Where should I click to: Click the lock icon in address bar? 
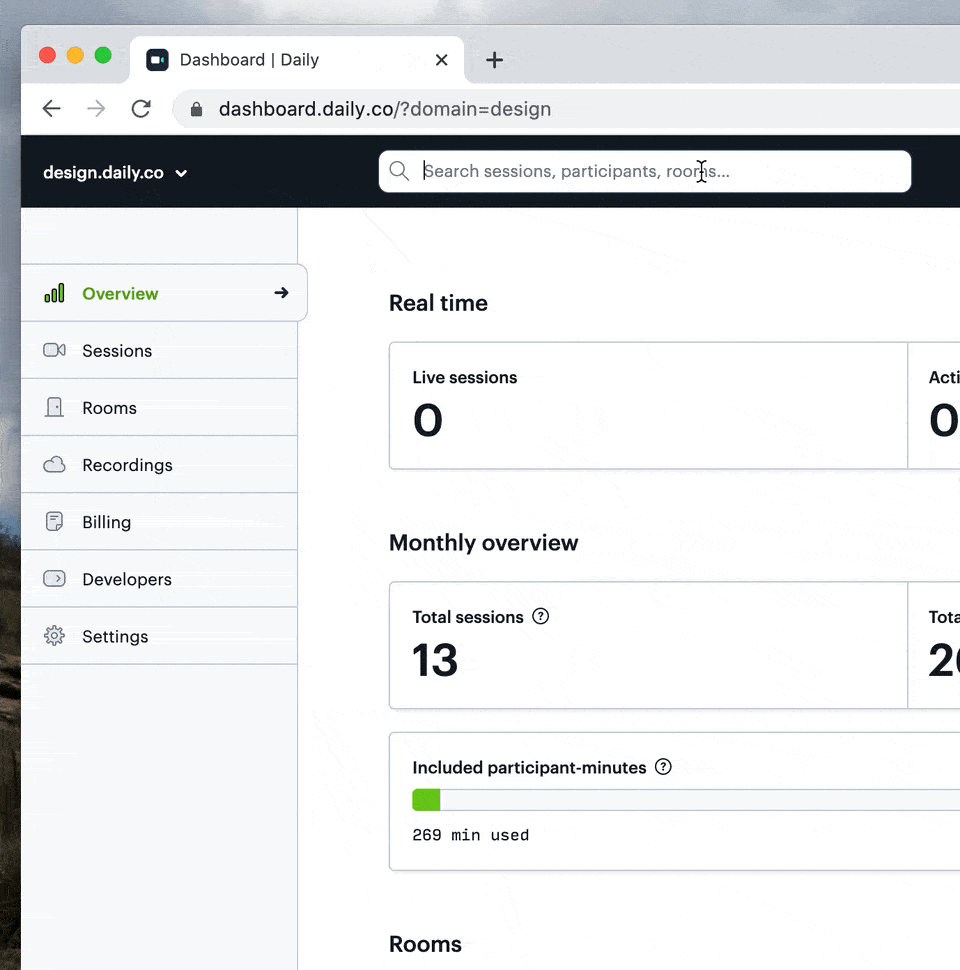click(196, 109)
